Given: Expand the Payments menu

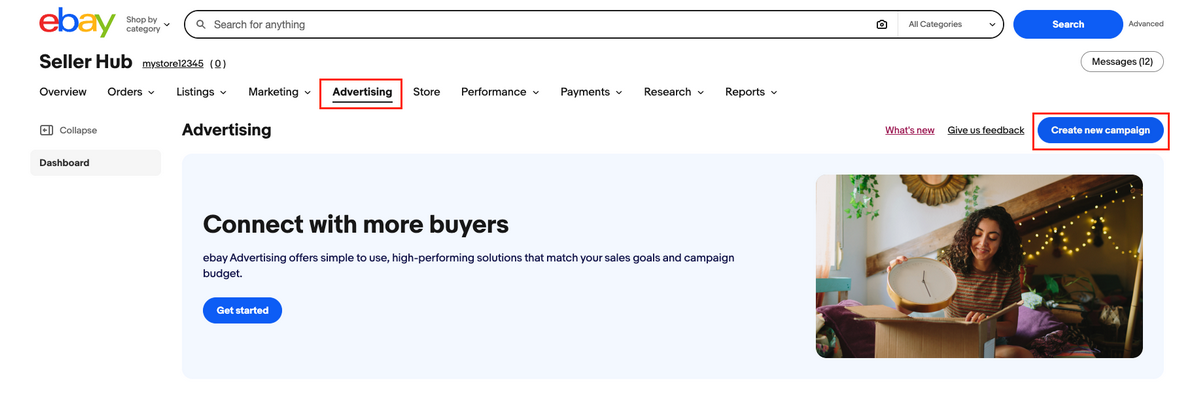Looking at the screenshot, I should point(591,92).
